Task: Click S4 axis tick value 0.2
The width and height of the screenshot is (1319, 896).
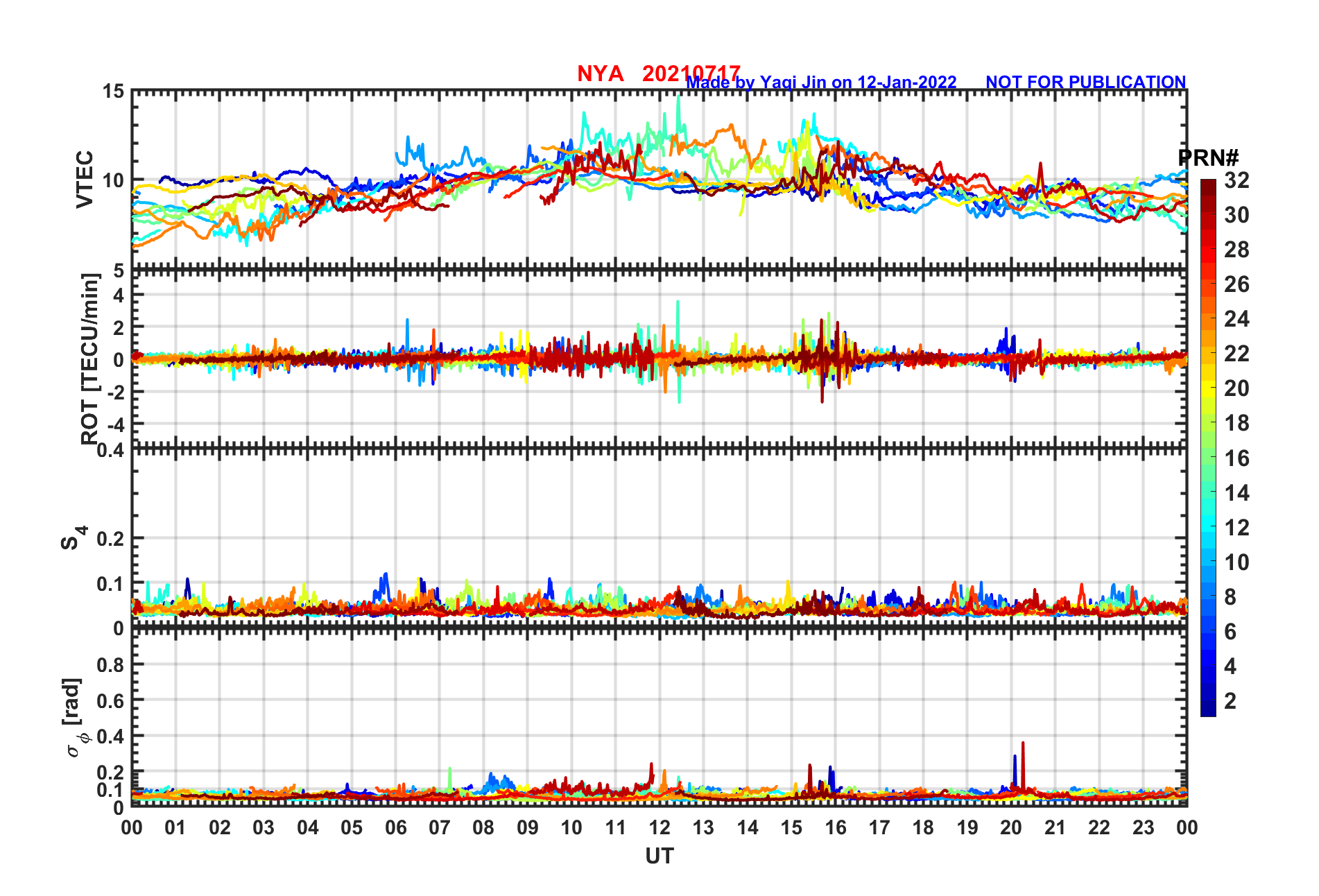Action: pos(111,539)
